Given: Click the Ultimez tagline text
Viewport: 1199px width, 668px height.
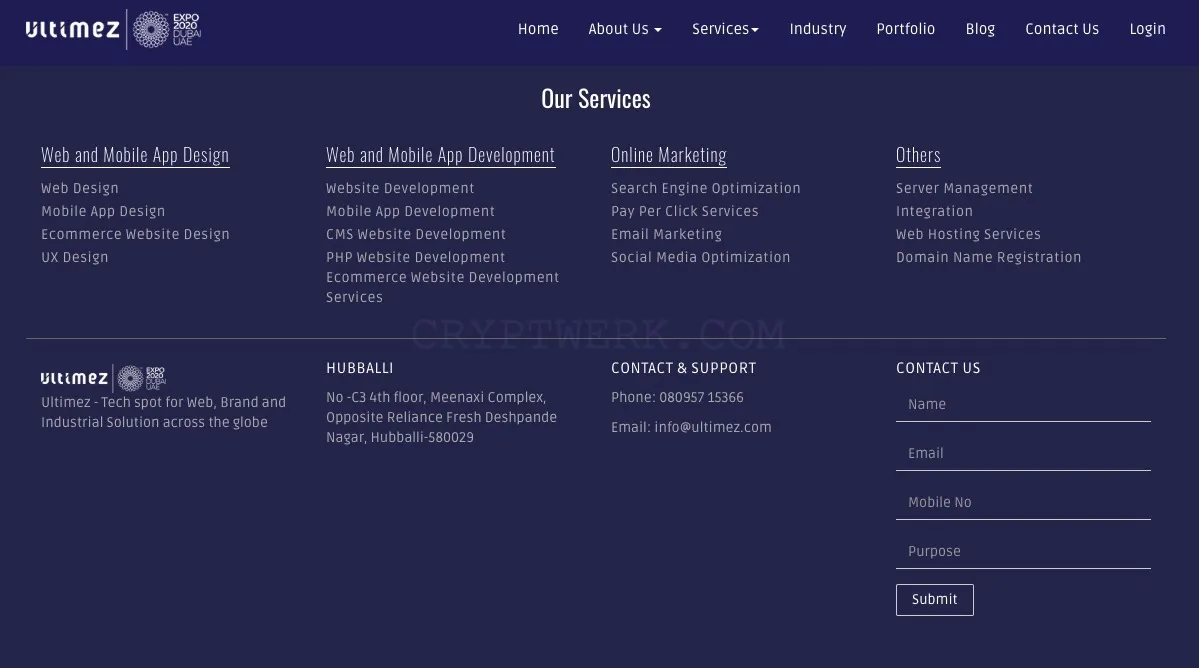Looking at the screenshot, I should tap(163, 412).
